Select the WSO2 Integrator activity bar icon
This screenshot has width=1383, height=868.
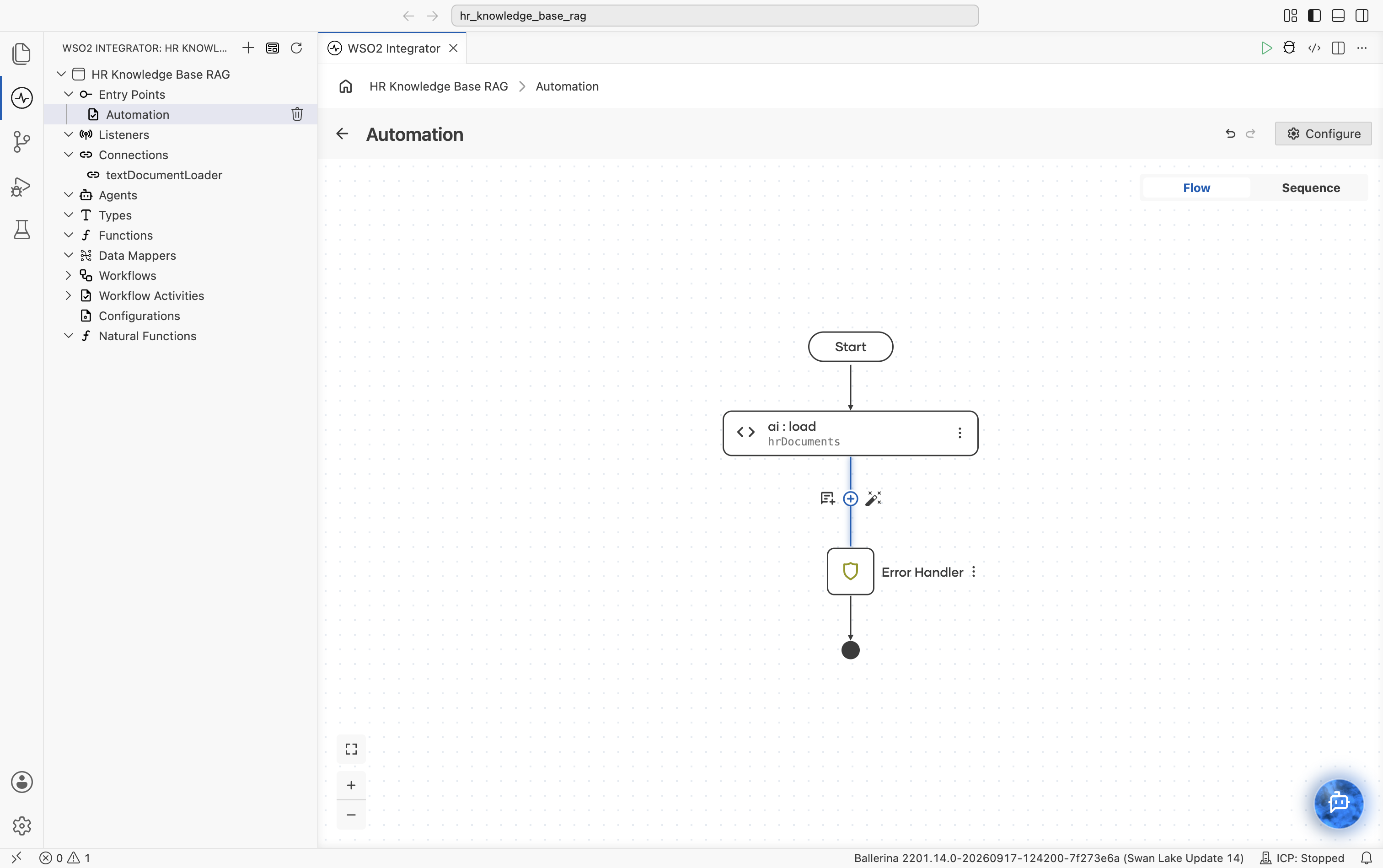pos(22,97)
